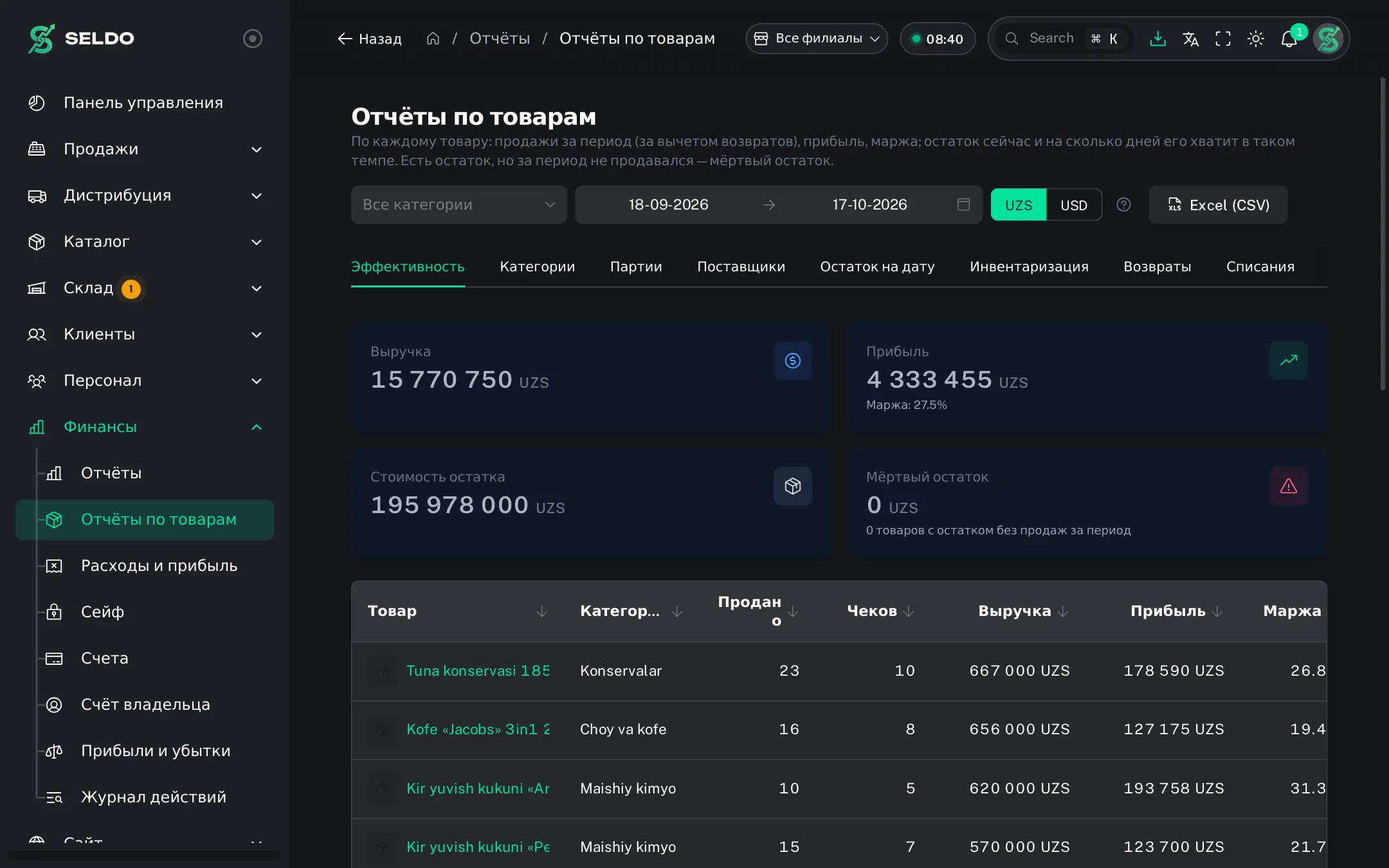1389x868 pixels.
Task: Expand Каталог sidebar section
Action: pos(145,242)
